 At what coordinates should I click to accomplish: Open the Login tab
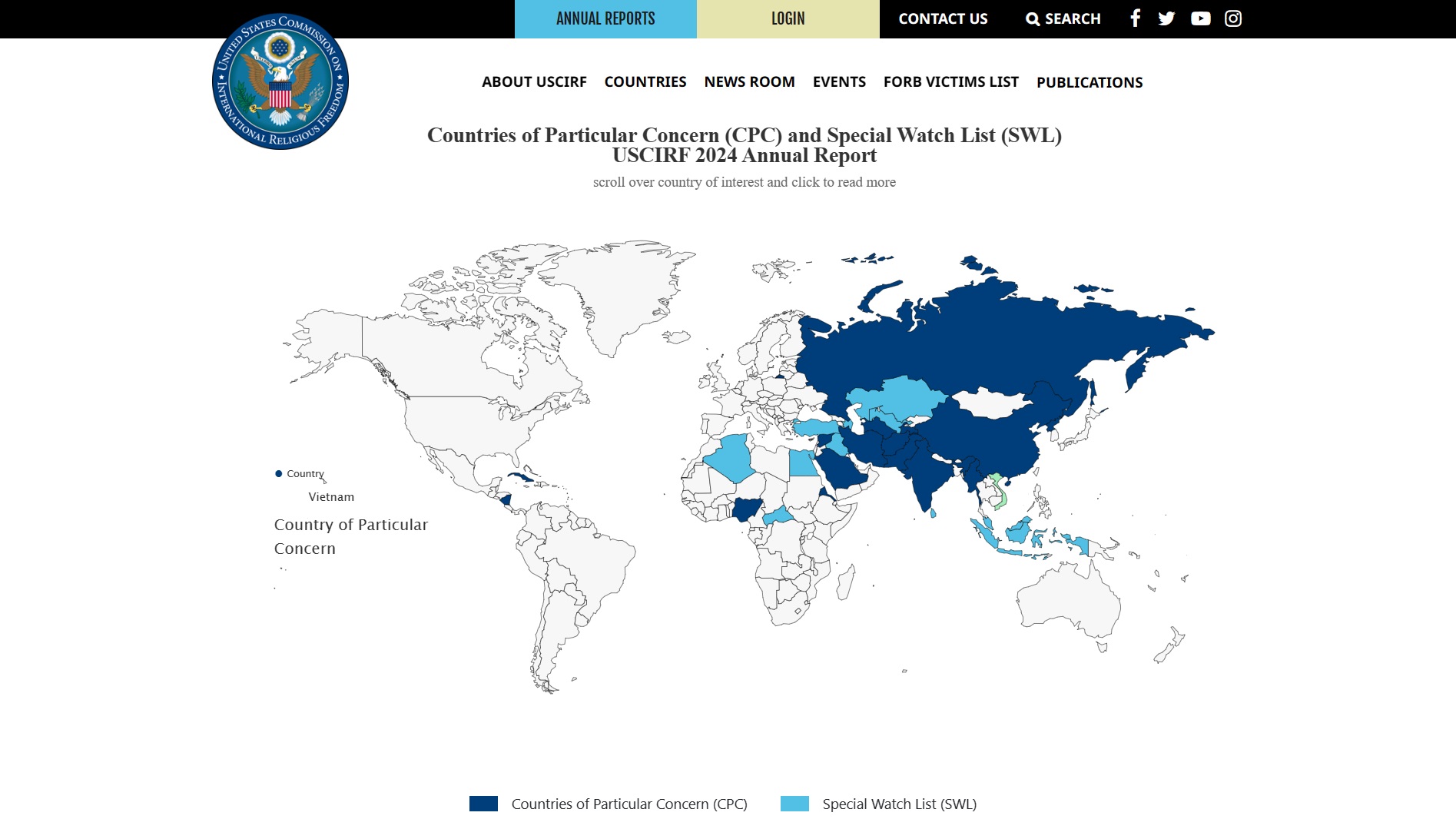[x=788, y=19]
